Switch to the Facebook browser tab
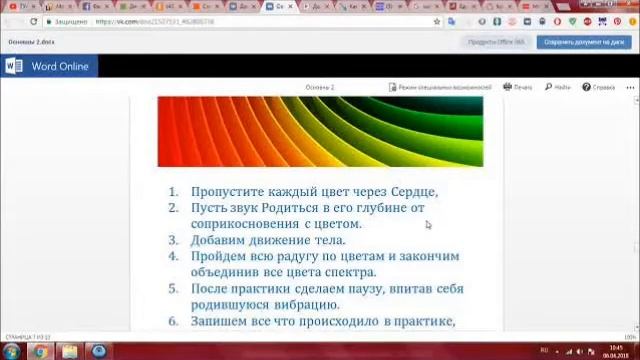 click(x=96, y=7)
